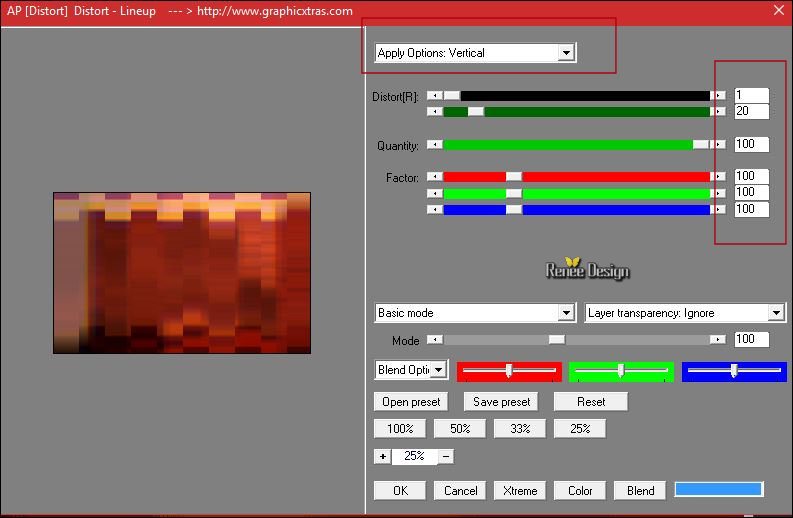Click the 25% zoom level field
The width and height of the screenshot is (793, 518).
(x=414, y=456)
